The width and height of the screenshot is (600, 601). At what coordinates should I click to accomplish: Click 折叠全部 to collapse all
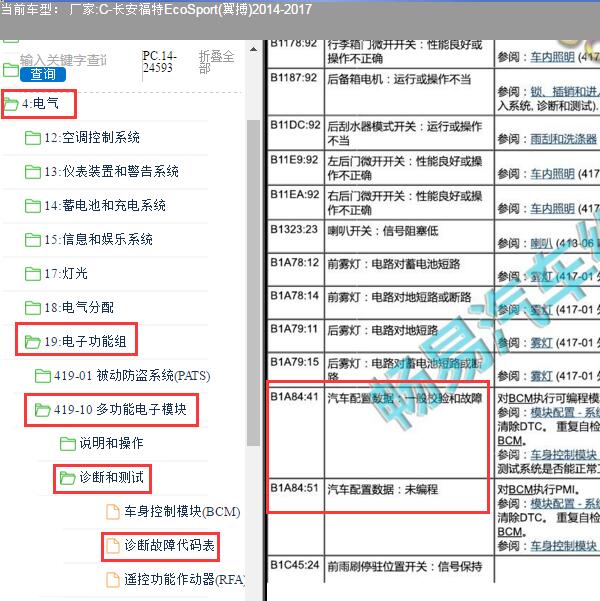tap(216, 62)
